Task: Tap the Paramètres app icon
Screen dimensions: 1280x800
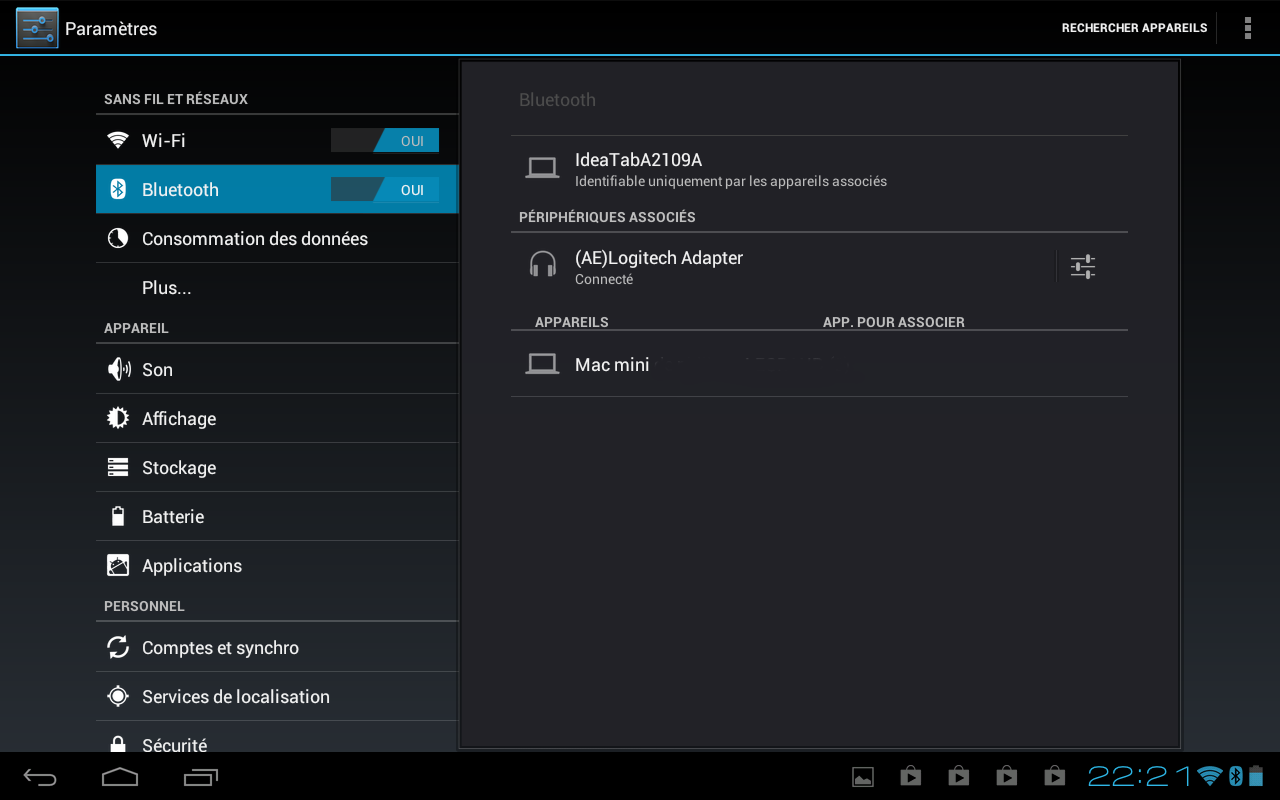Action: [37, 28]
